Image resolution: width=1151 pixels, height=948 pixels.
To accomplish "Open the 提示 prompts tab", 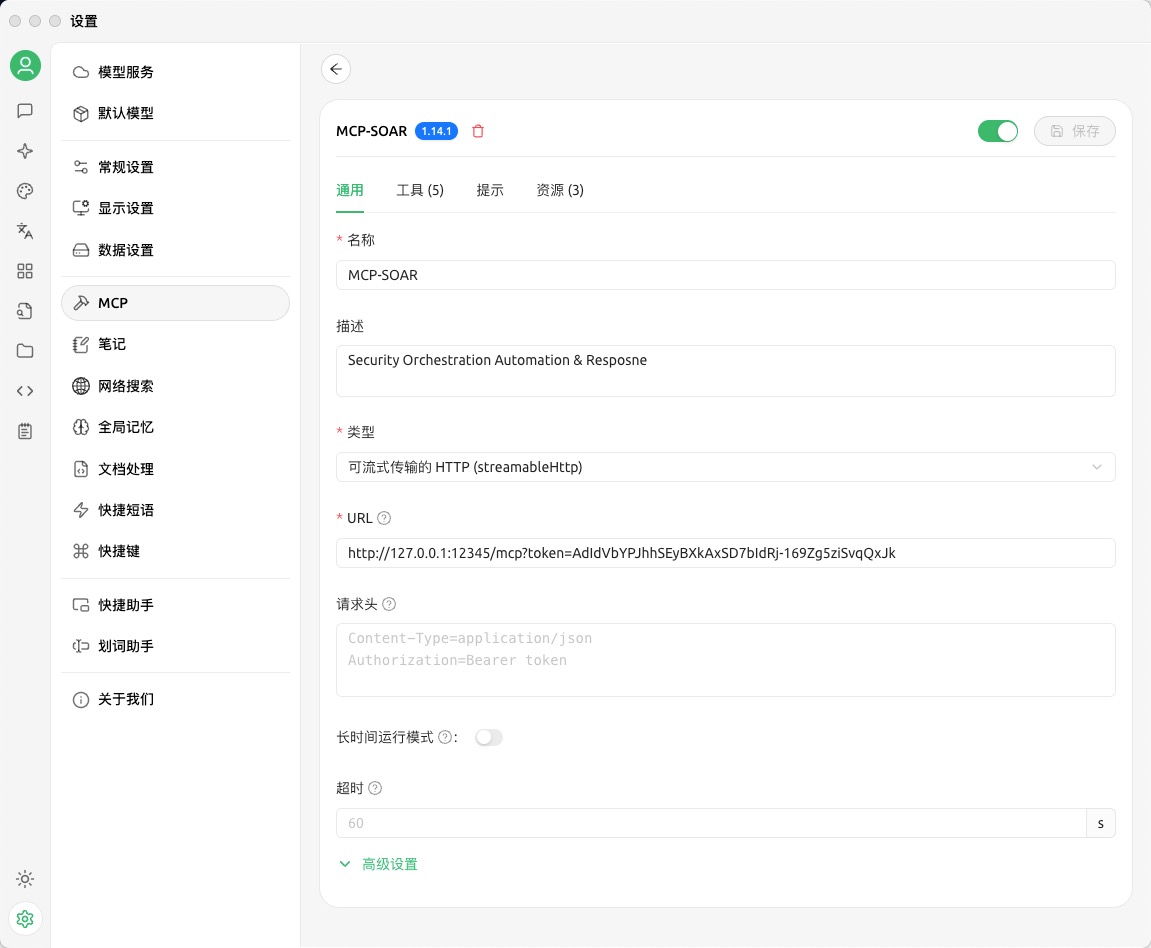I will (x=490, y=190).
